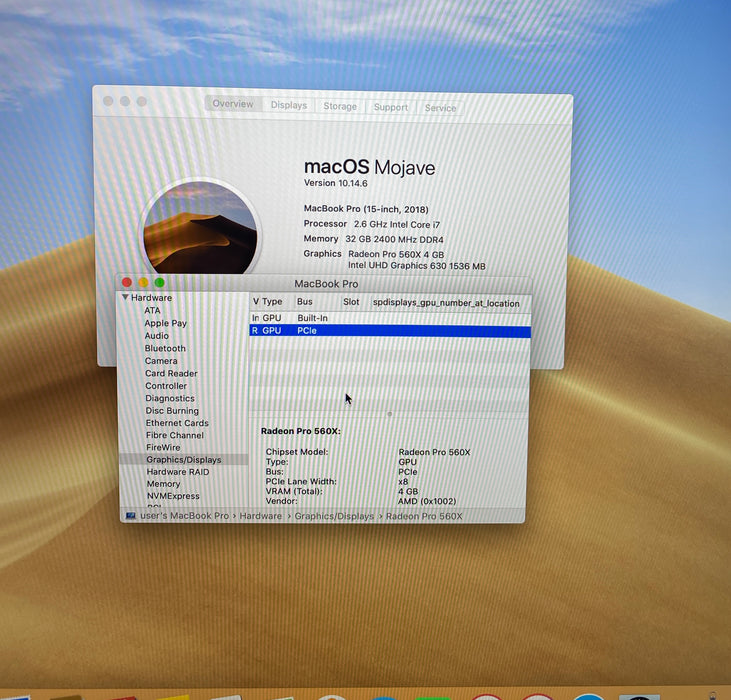Open the Support tab
The image size is (731, 700).
(391, 107)
